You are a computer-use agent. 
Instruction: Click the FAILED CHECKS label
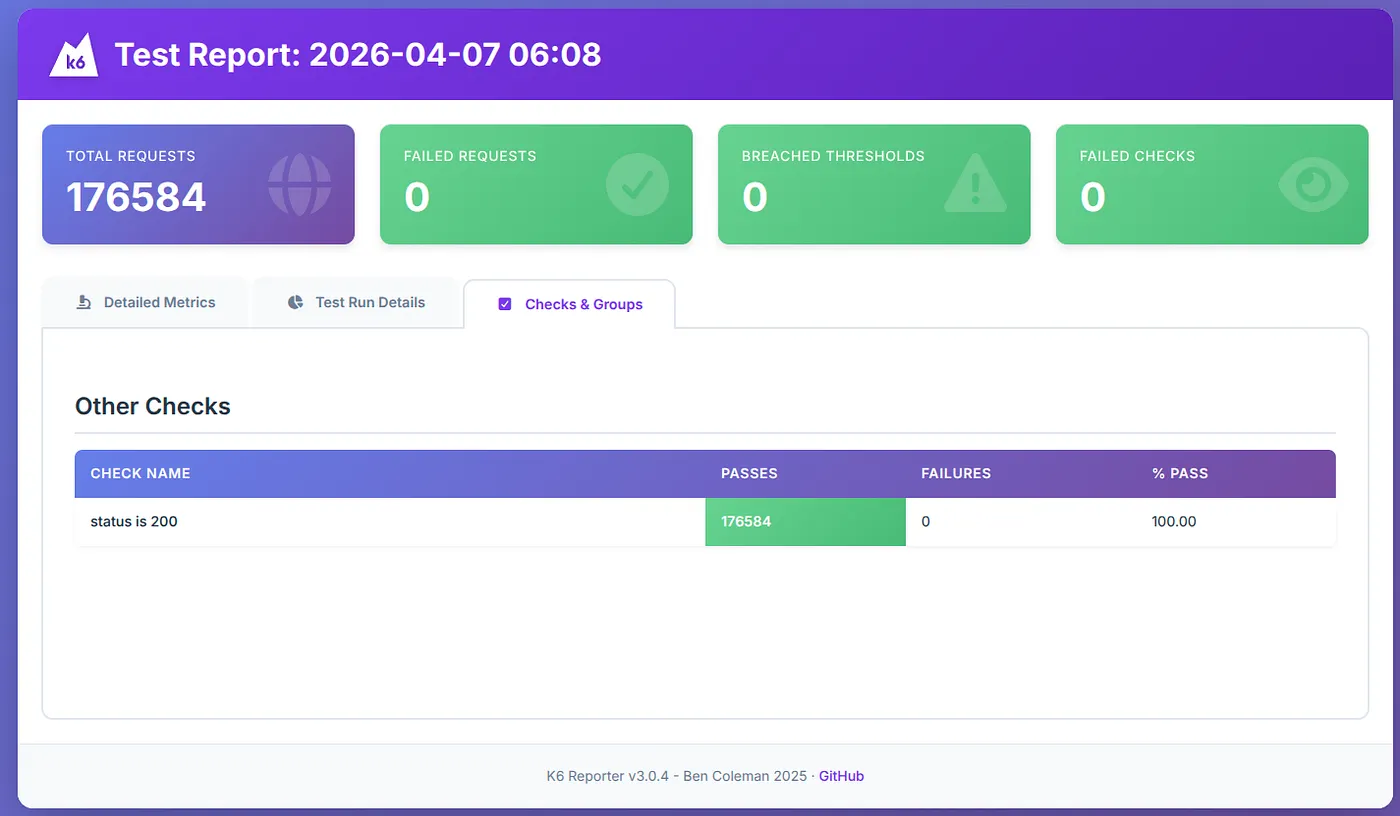coord(1137,156)
